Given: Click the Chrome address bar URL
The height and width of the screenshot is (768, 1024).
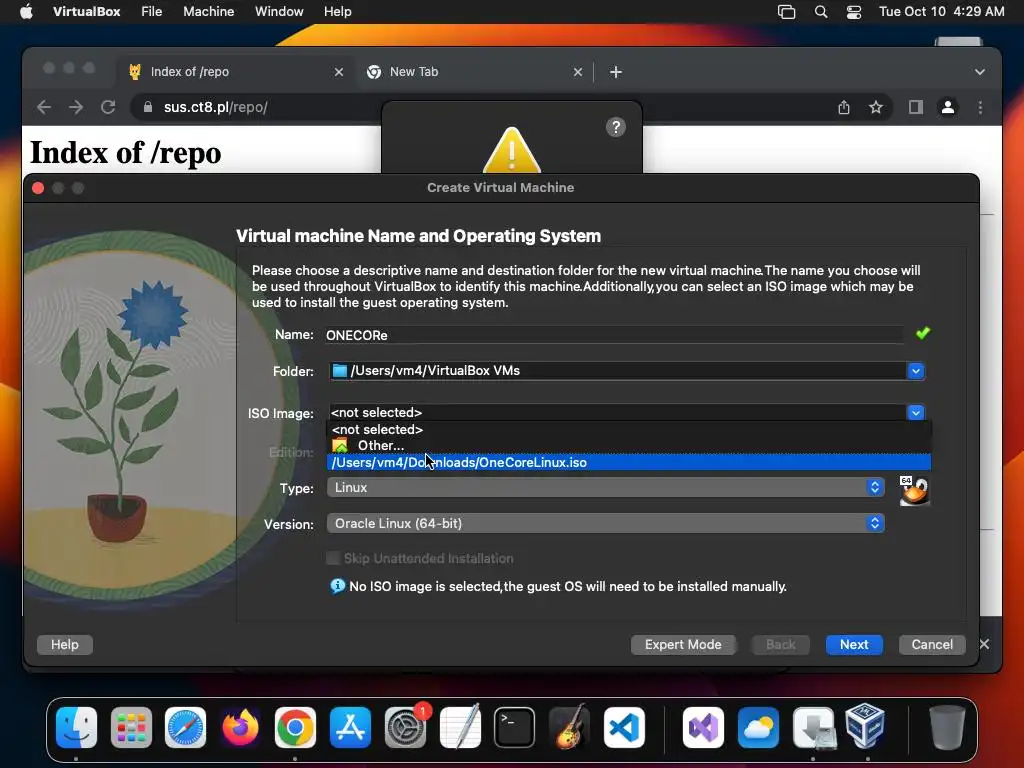Looking at the screenshot, I should [216, 107].
